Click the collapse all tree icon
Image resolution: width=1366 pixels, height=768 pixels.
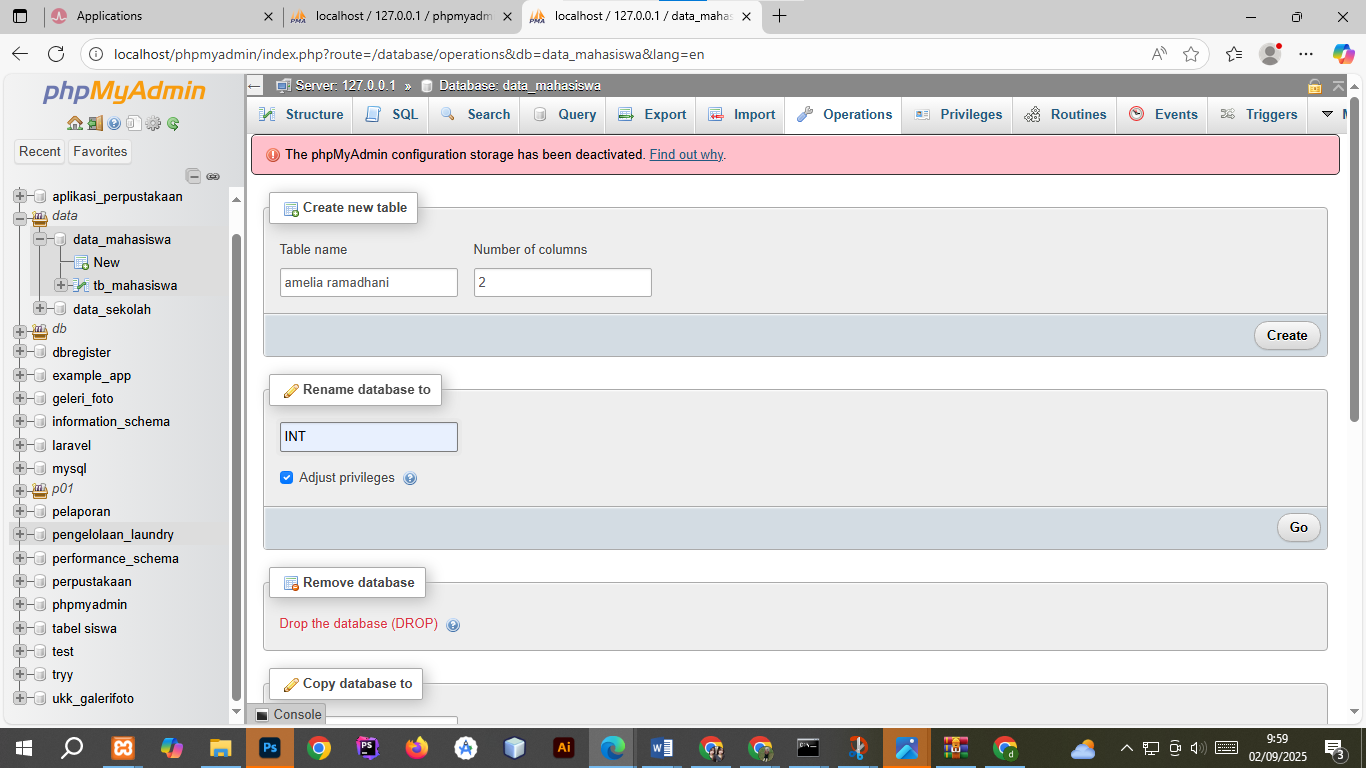click(x=194, y=176)
